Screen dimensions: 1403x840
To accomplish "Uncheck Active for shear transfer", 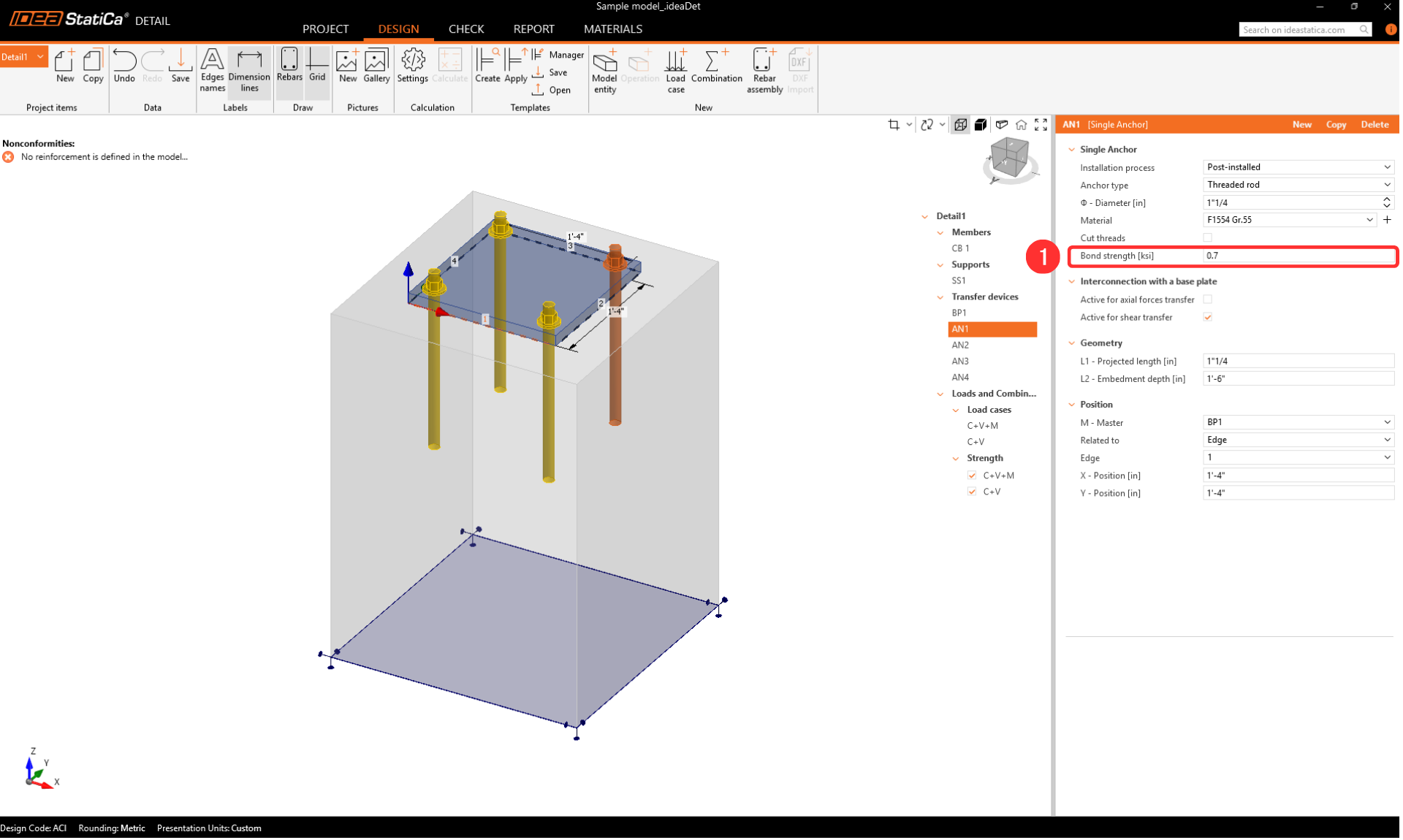I will [1207, 317].
